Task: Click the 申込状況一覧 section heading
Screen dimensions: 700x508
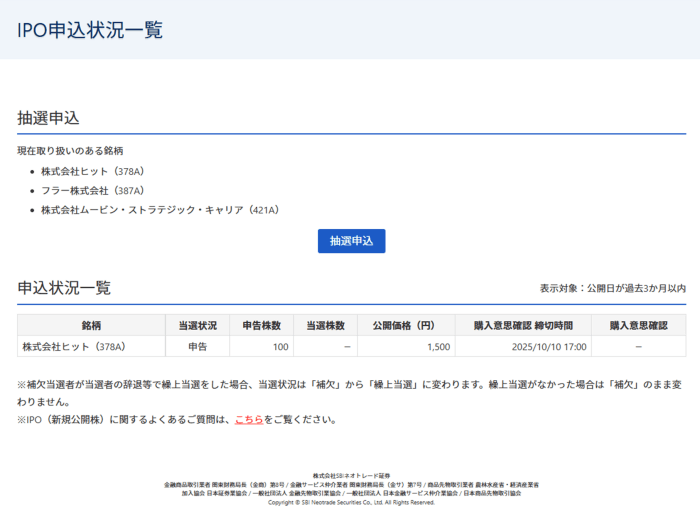Action: pyautogui.click(x=64, y=288)
